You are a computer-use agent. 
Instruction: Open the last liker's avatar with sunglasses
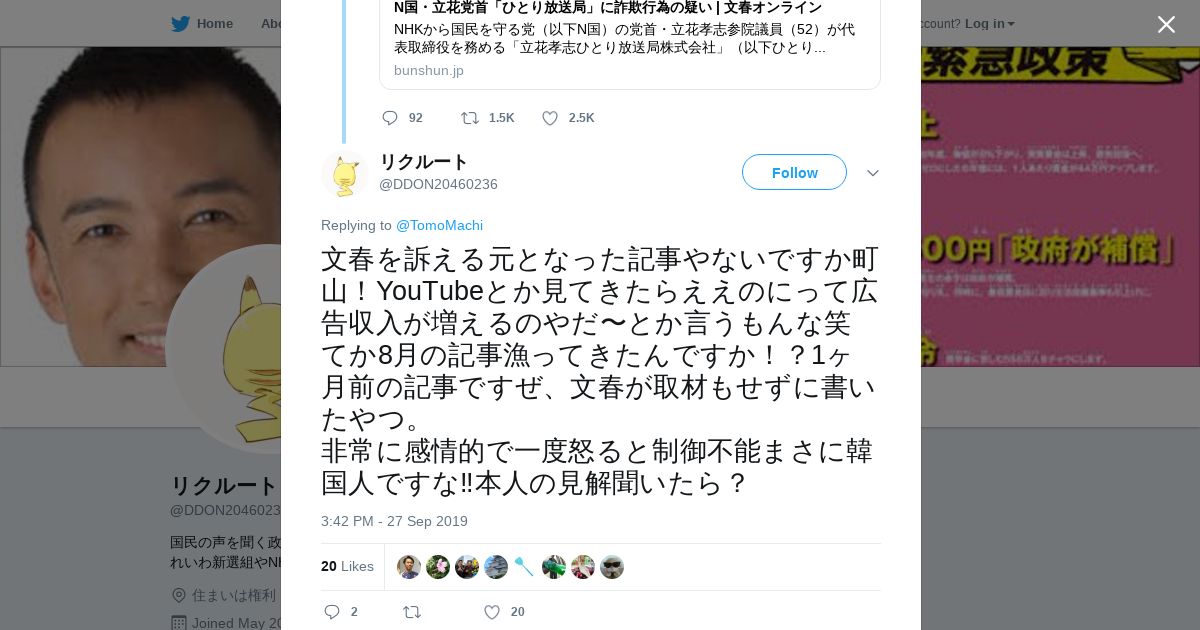tap(612, 567)
